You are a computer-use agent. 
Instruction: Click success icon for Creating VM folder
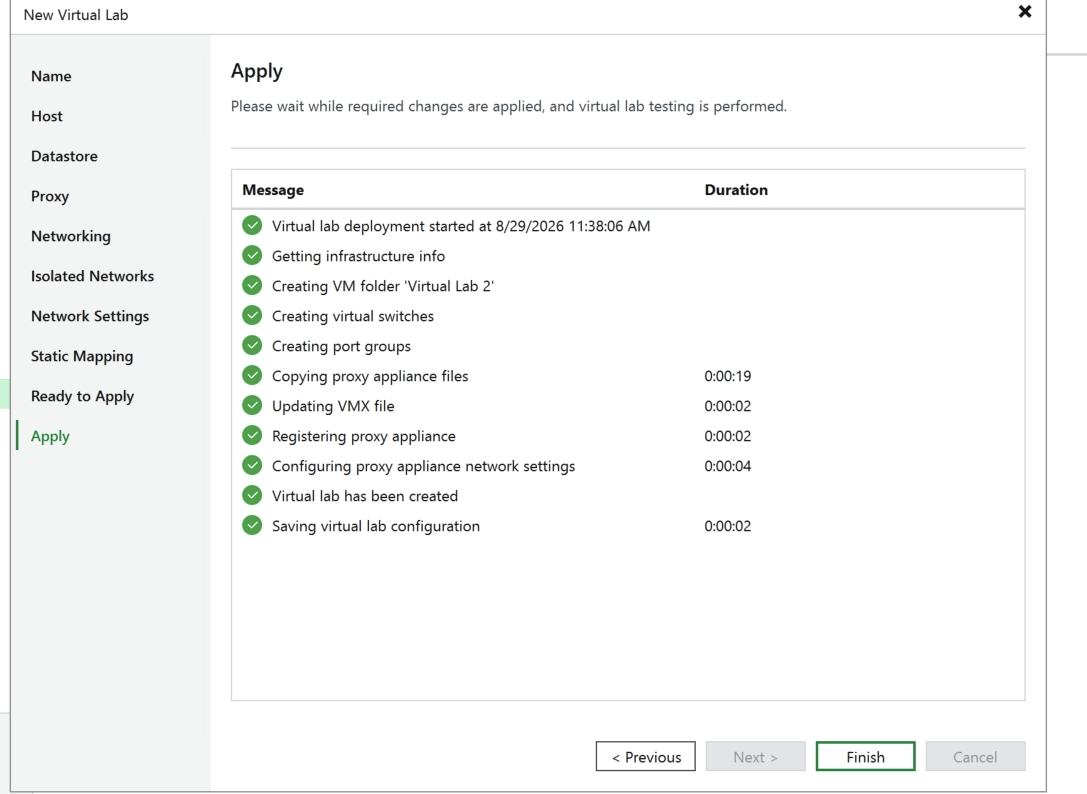[252, 285]
